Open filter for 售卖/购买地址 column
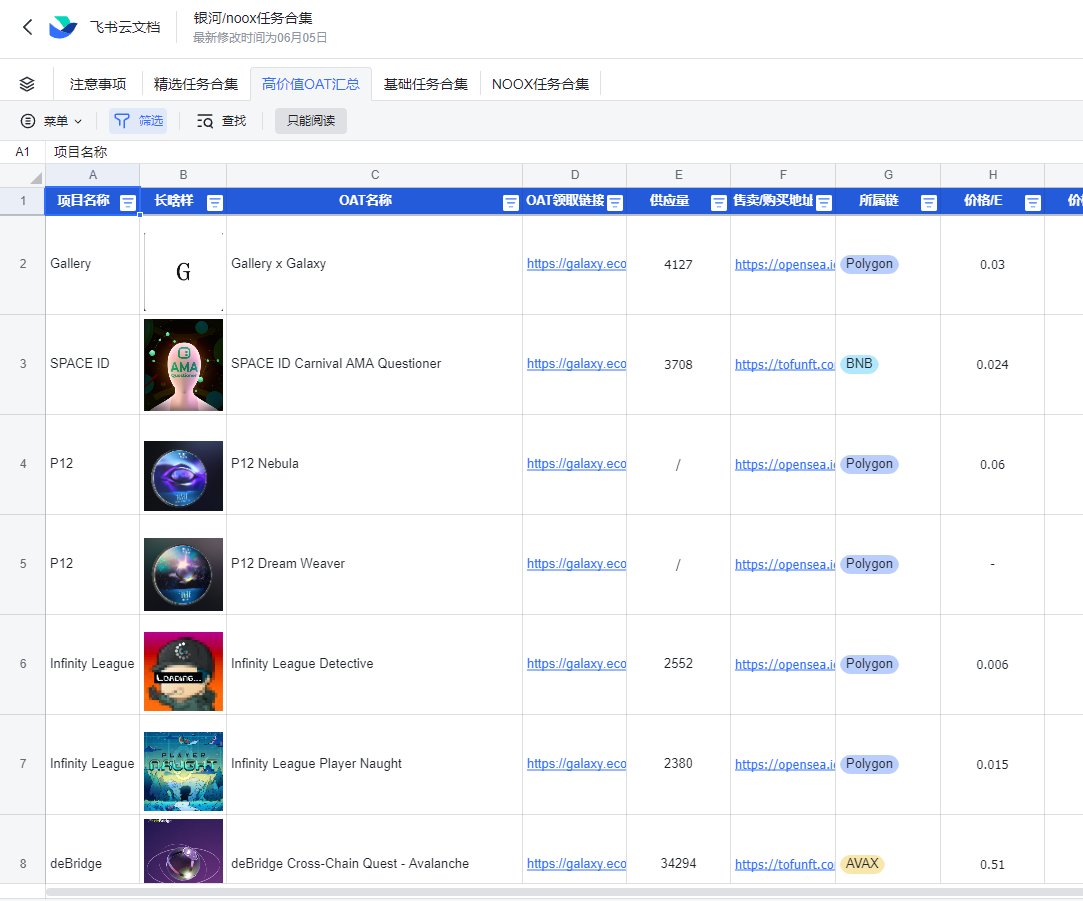1083x901 pixels. click(x=823, y=202)
